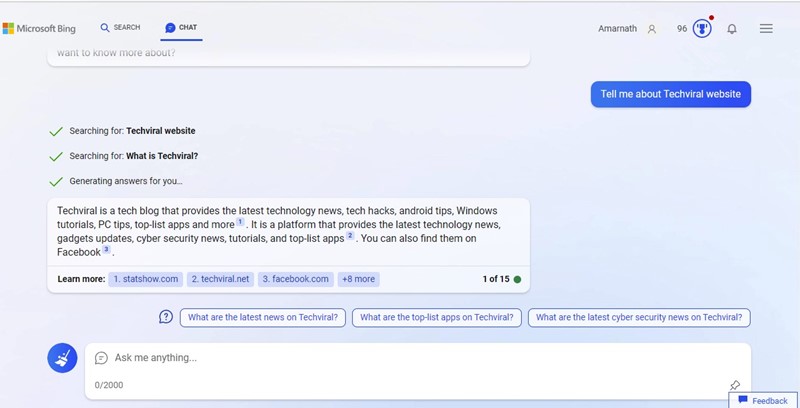Click the 'Learn more:' label

tap(81, 279)
